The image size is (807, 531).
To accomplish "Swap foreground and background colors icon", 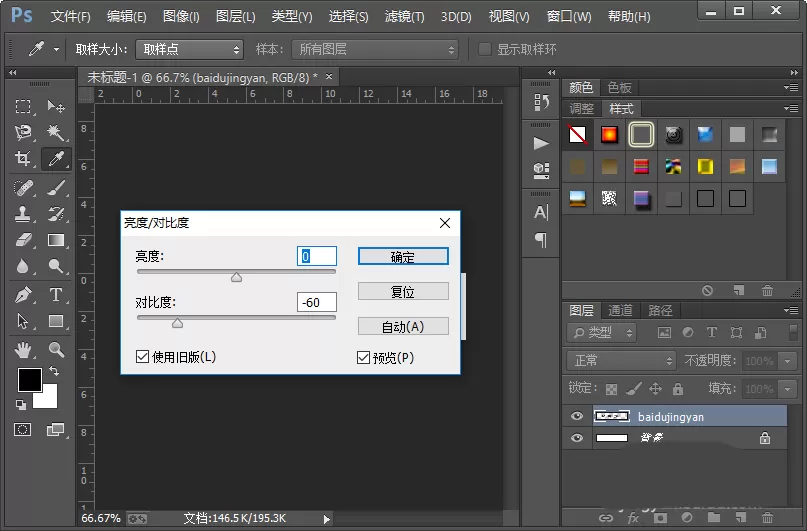I will (x=54, y=370).
